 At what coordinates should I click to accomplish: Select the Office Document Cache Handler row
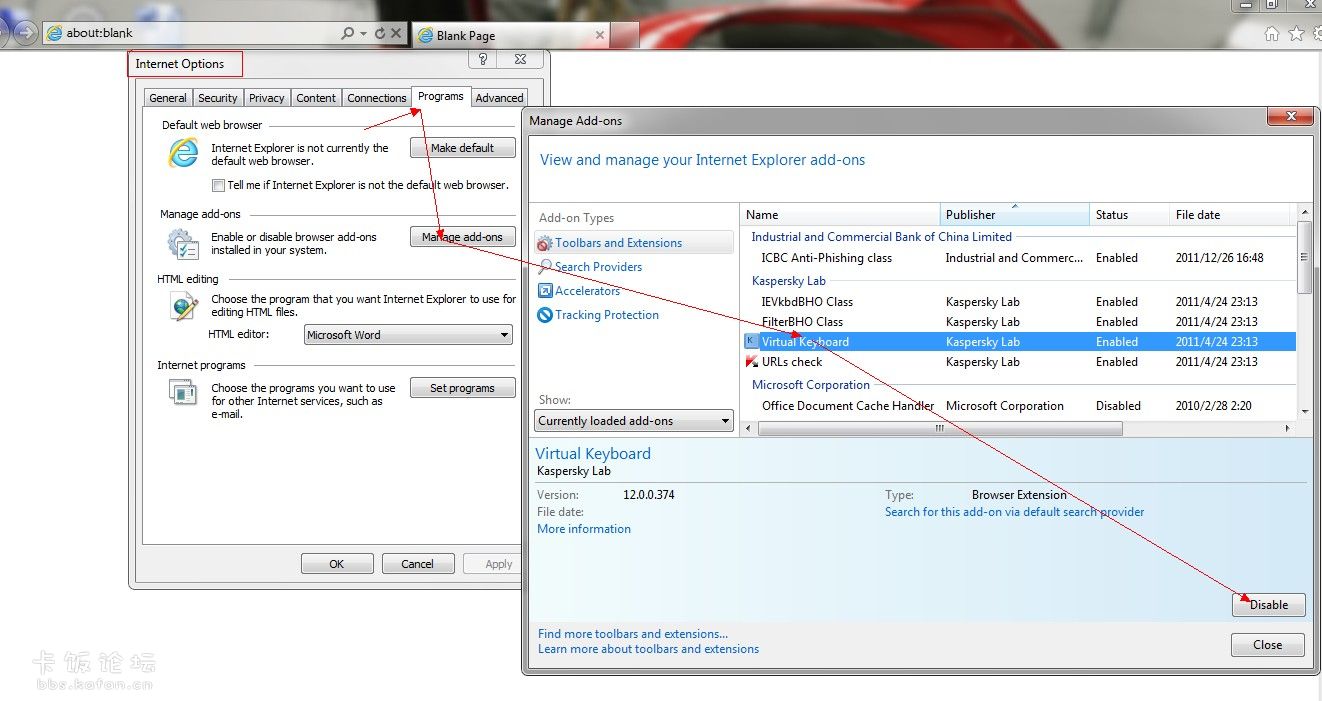click(1020, 406)
